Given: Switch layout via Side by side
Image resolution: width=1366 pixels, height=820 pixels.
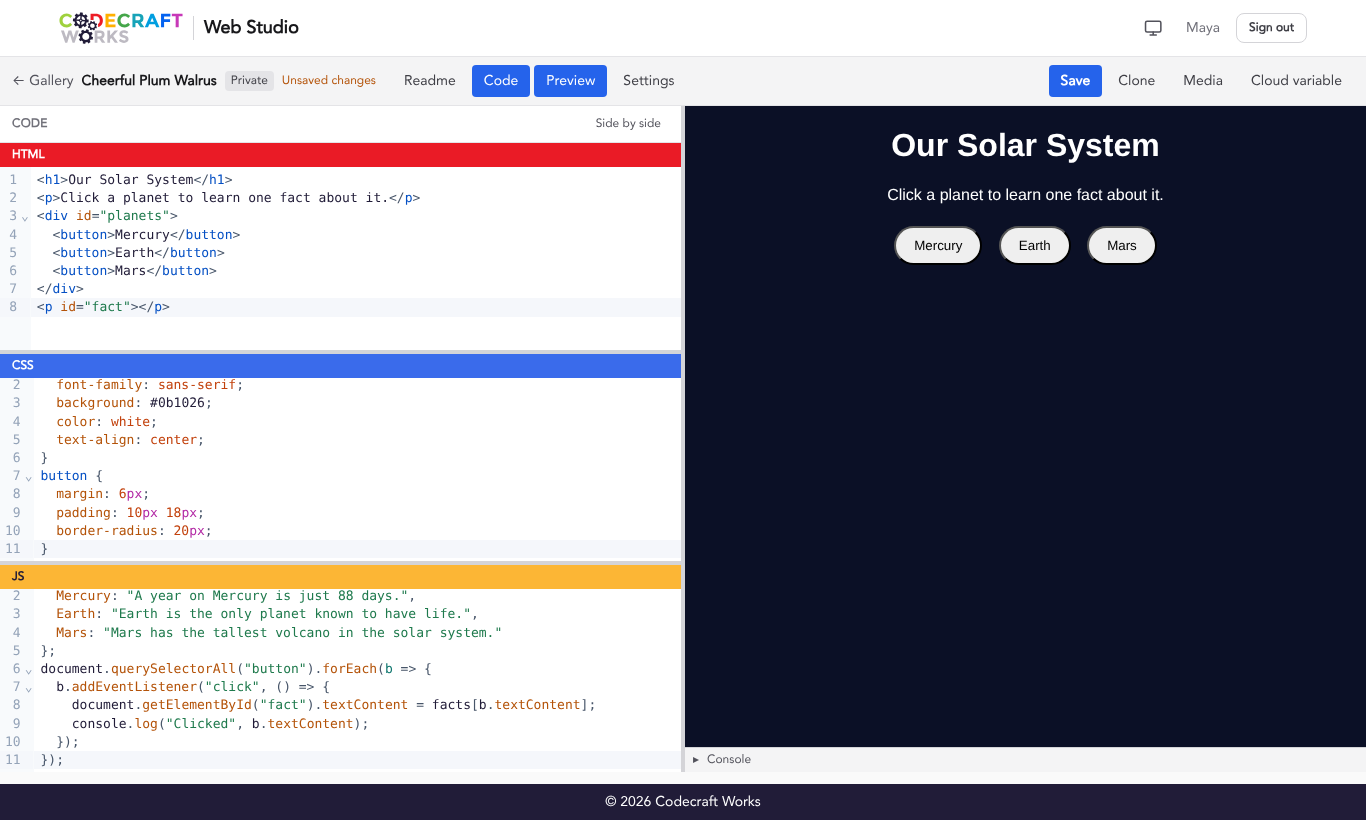Looking at the screenshot, I should pos(628,123).
